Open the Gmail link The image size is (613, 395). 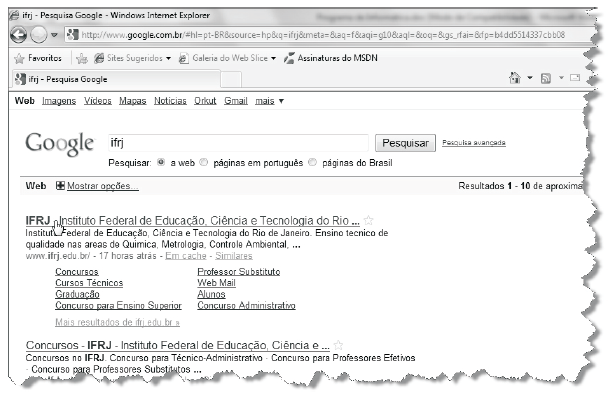(x=236, y=101)
